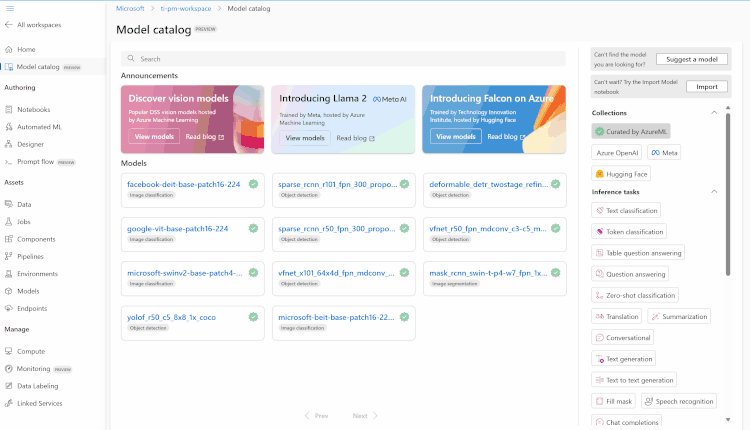Toggle the Curated by AzureML filter
750x430 pixels.
[630, 132]
